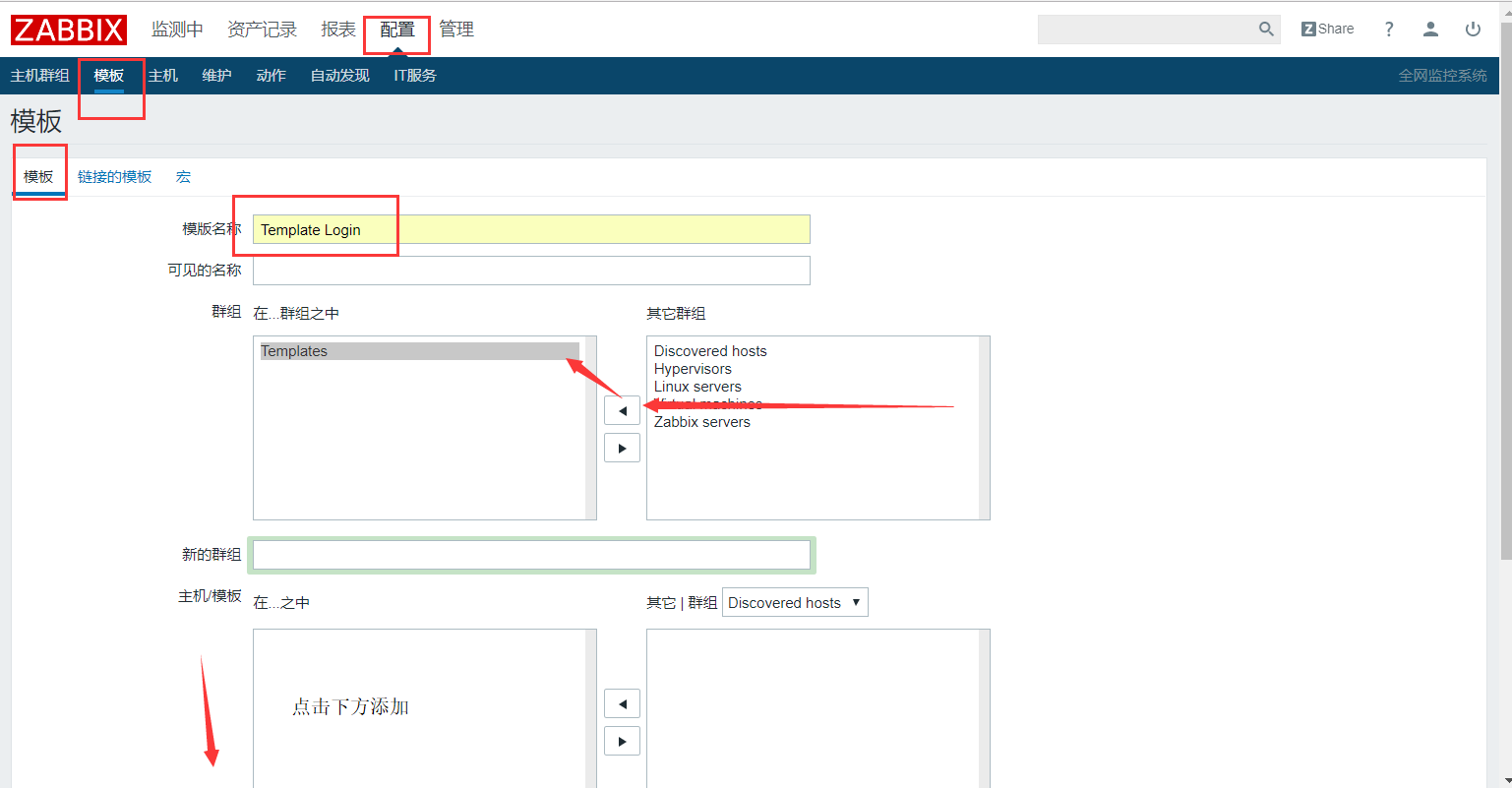Open the 资产记录 menu
Screen dimensions: 1512x788
click(262, 30)
